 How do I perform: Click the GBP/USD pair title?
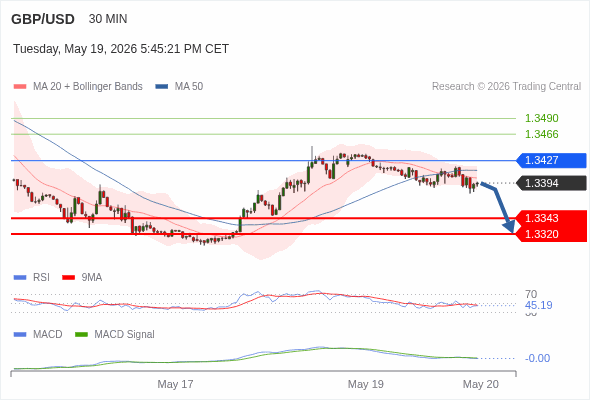click(x=43, y=19)
